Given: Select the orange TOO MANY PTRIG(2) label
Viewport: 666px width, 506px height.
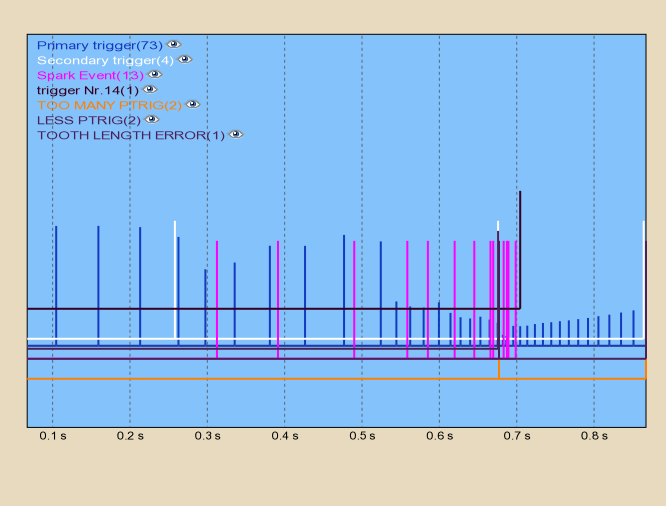Looking at the screenshot, I should pos(109,104).
